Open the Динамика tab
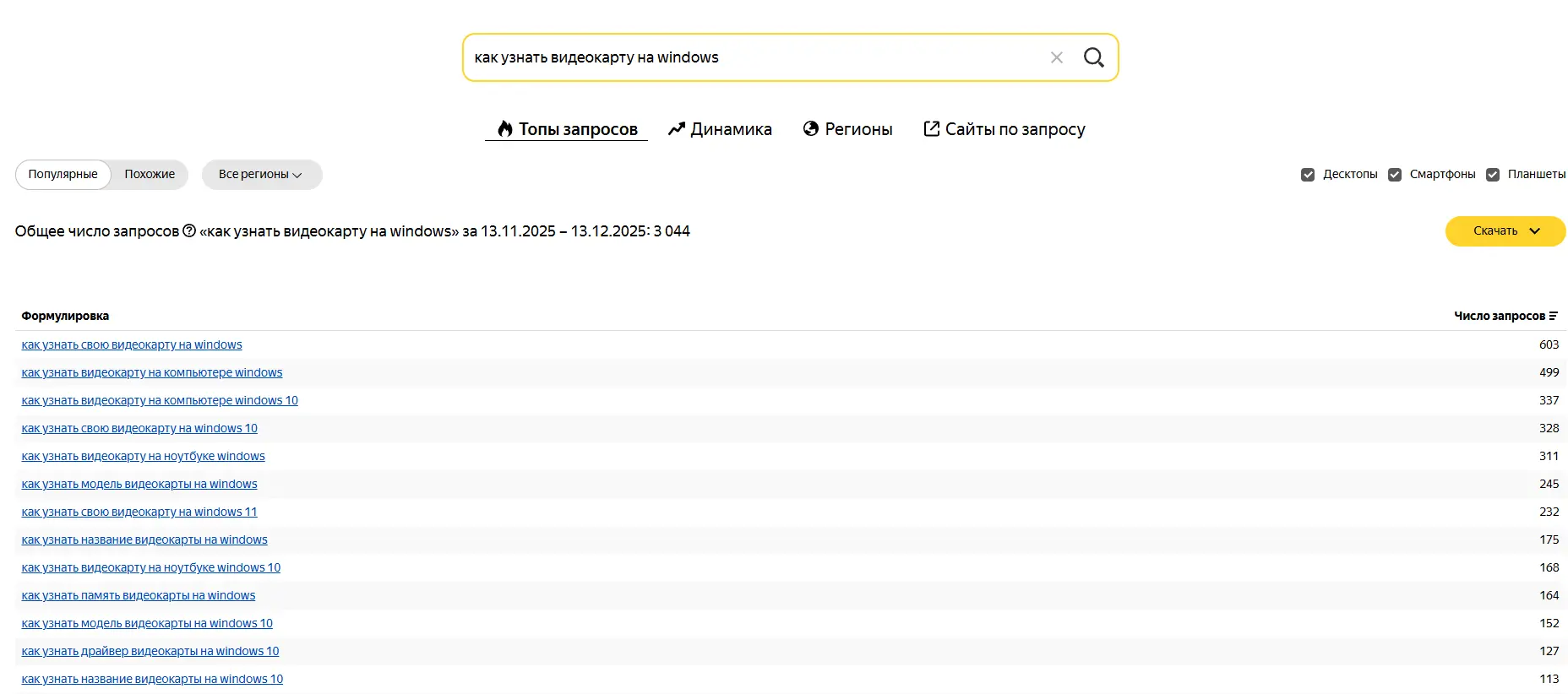Screen dimensions: 1568x694 tap(730, 129)
